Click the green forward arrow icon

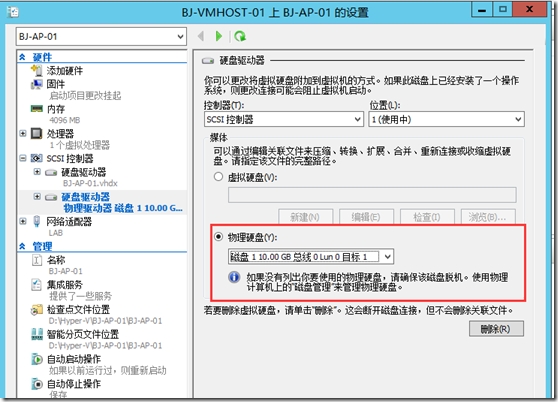click(x=219, y=36)
